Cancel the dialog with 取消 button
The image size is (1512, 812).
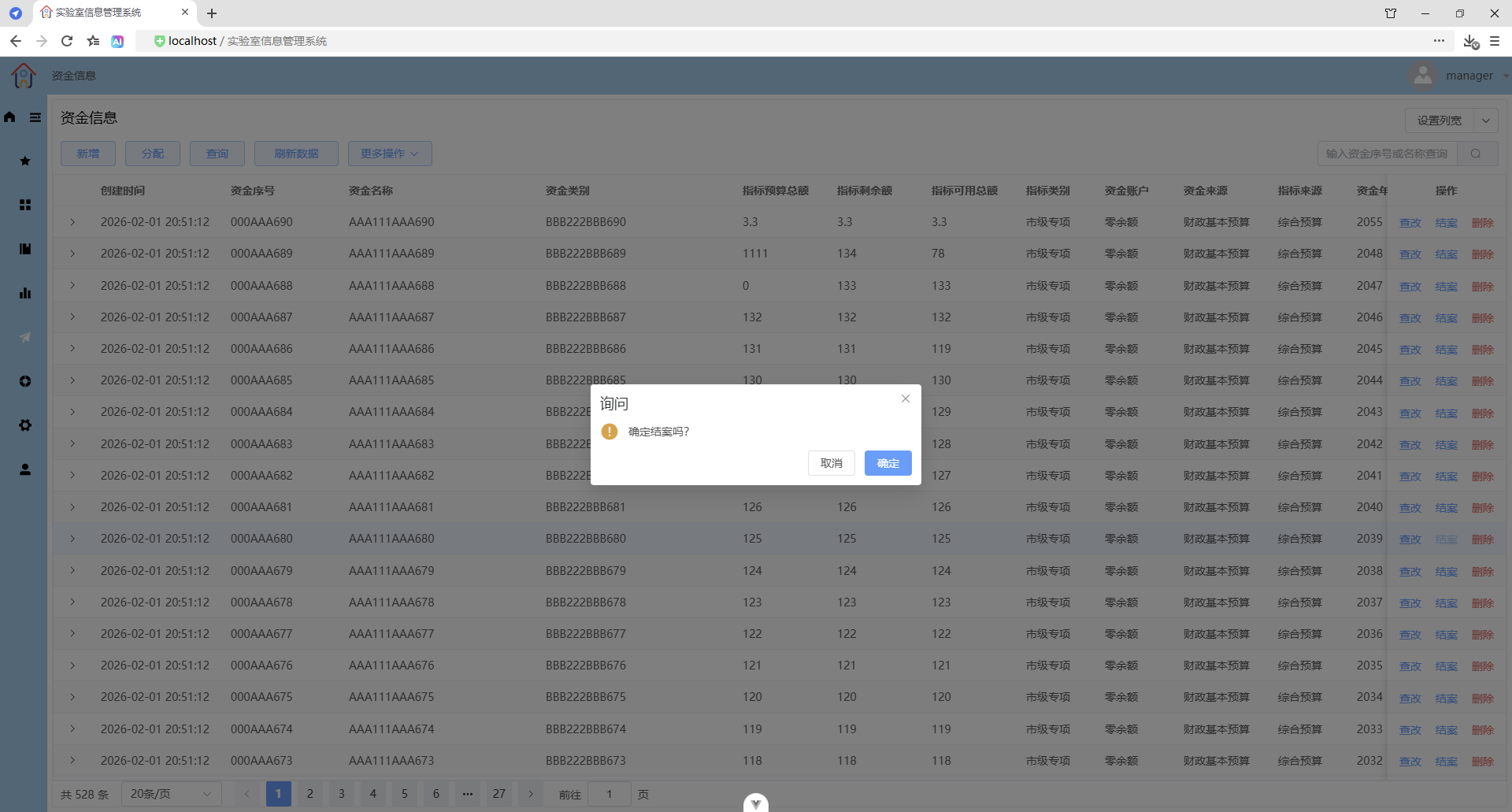831,463
